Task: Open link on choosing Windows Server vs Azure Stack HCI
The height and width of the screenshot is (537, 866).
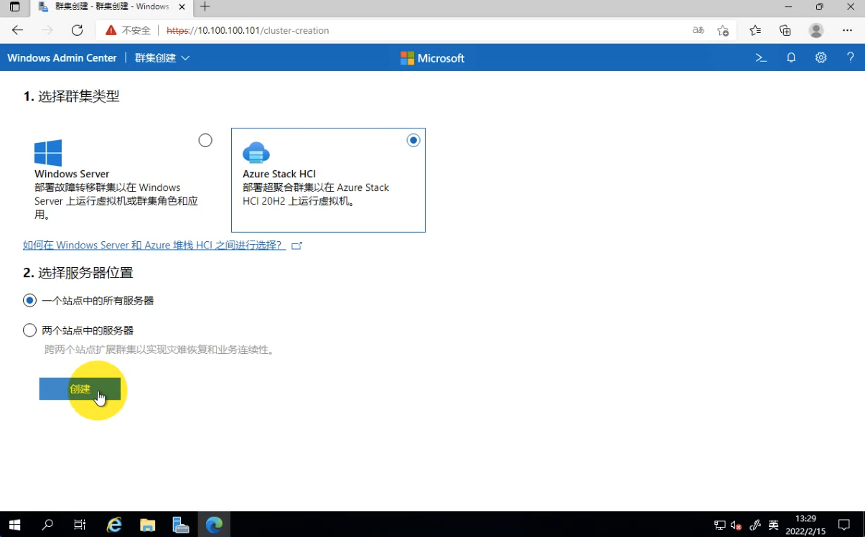Action: pyautogui.click(x=154, y=245)
